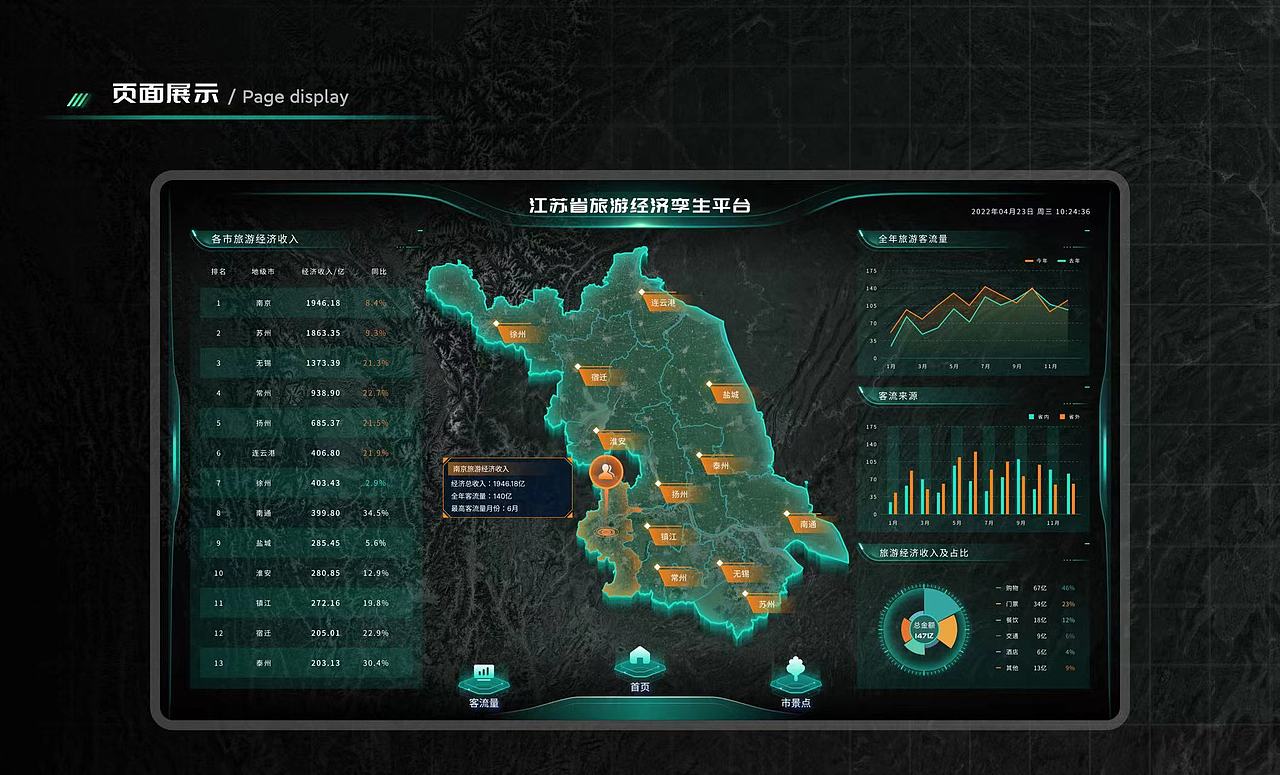The height and width of the screenshot is (775, 1280).
Task: Click the date and time 2022年04月23日 text
Action: 1031,212
